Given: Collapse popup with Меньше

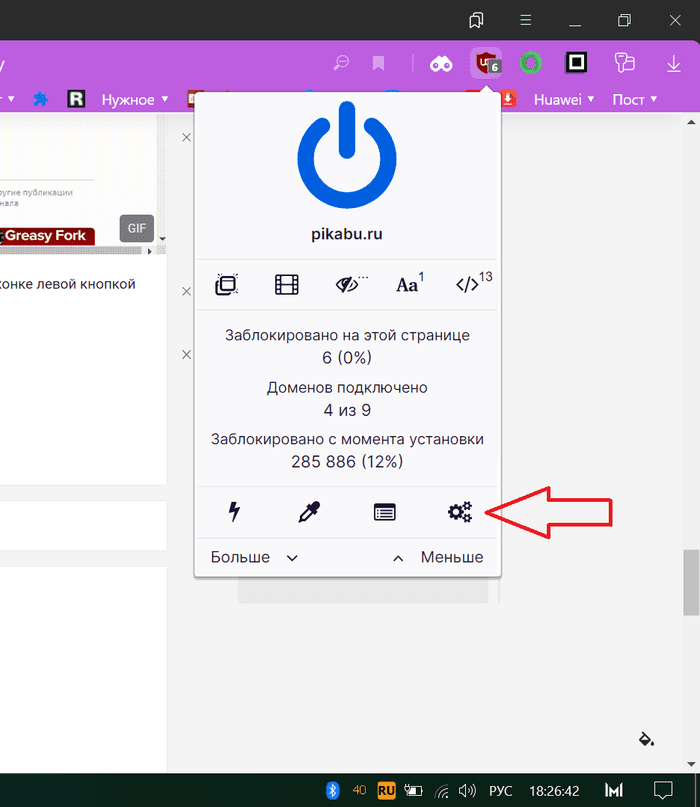Looking at the screenshot, I should [438, 557].
